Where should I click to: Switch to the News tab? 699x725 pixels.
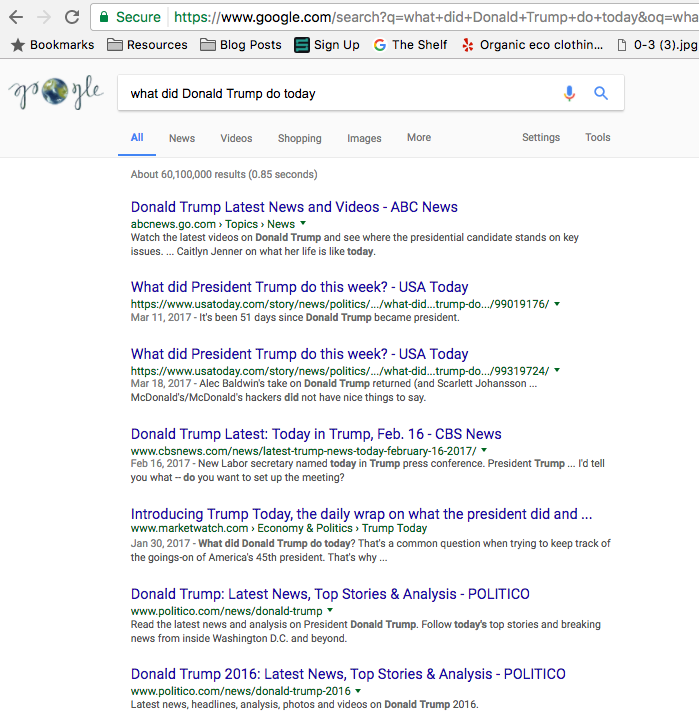pos(182,138)
